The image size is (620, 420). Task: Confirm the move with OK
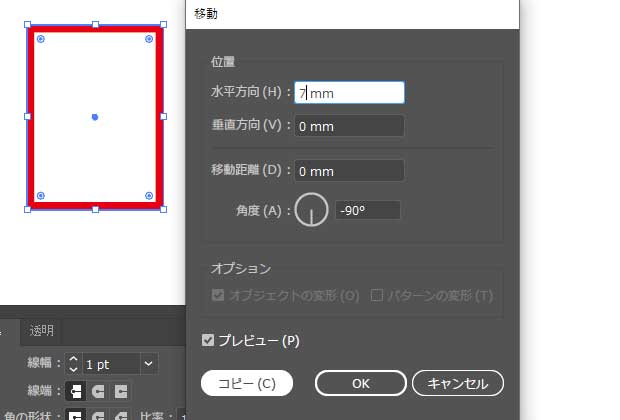pyautogui.click(x=360, y=383)
